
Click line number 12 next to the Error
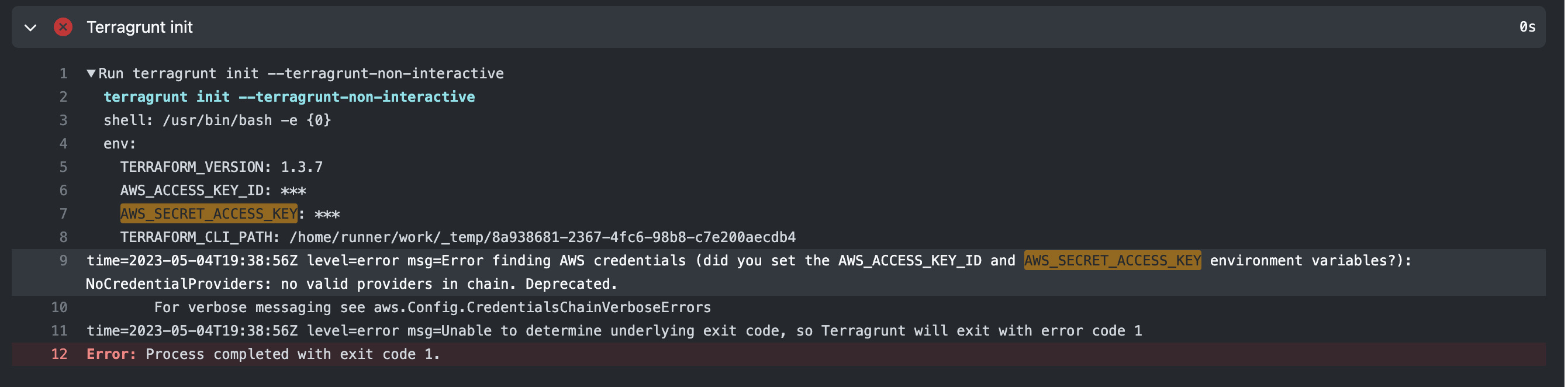coord(59,354)
